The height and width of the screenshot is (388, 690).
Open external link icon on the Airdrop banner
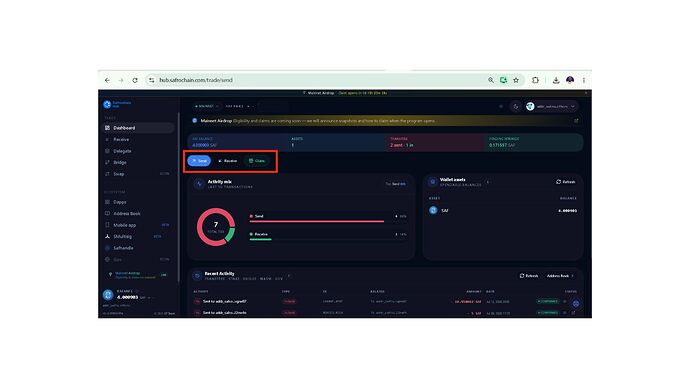tap(576, 121)
